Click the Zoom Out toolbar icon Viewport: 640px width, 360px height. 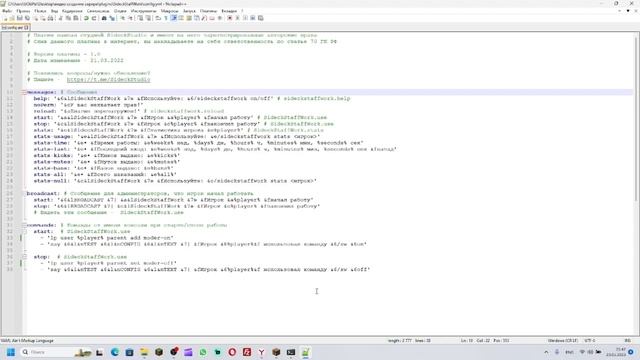click(x=130, y=18)
